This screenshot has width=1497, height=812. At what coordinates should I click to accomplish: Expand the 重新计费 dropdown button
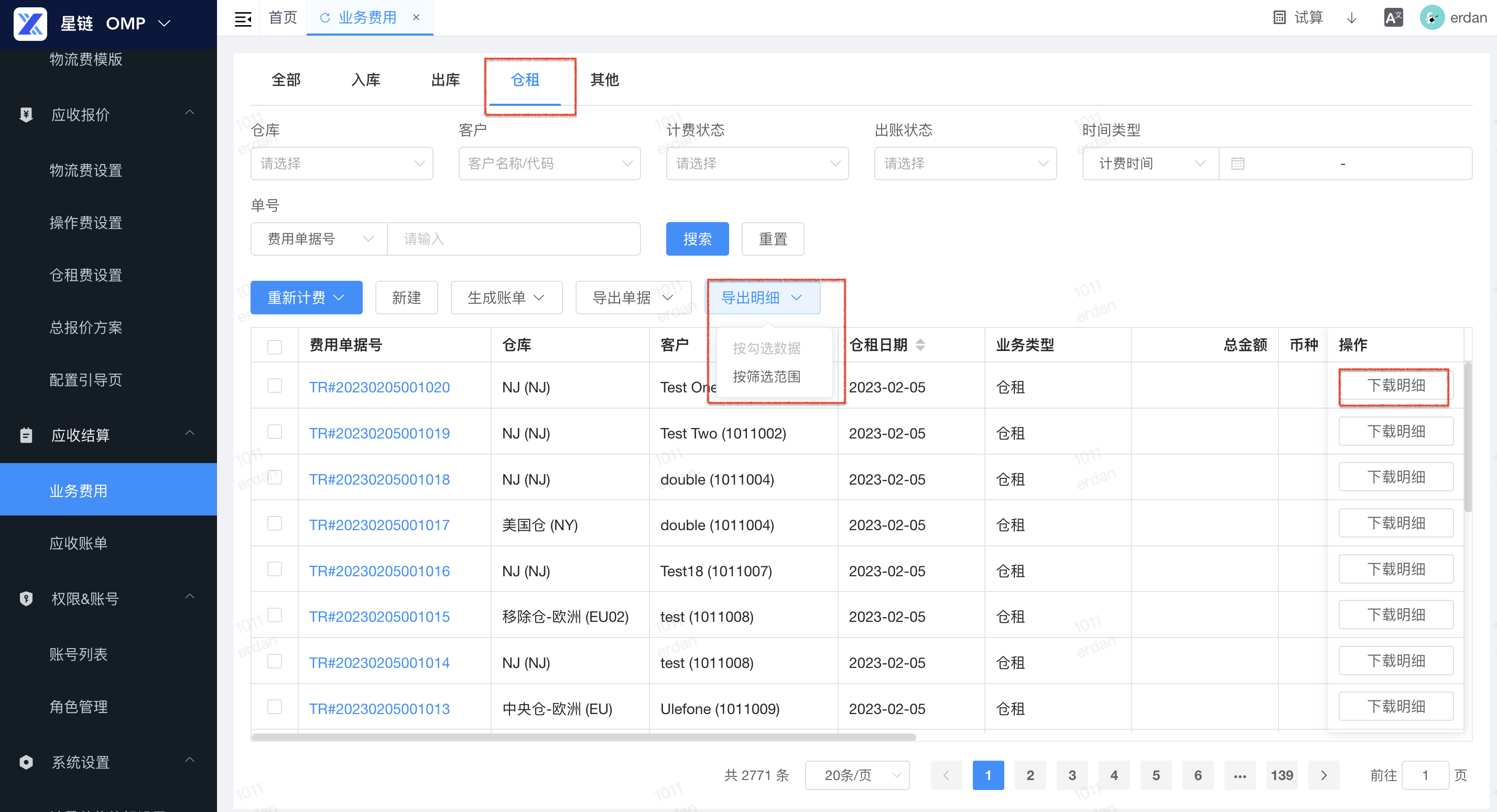(x=306, y=298)
